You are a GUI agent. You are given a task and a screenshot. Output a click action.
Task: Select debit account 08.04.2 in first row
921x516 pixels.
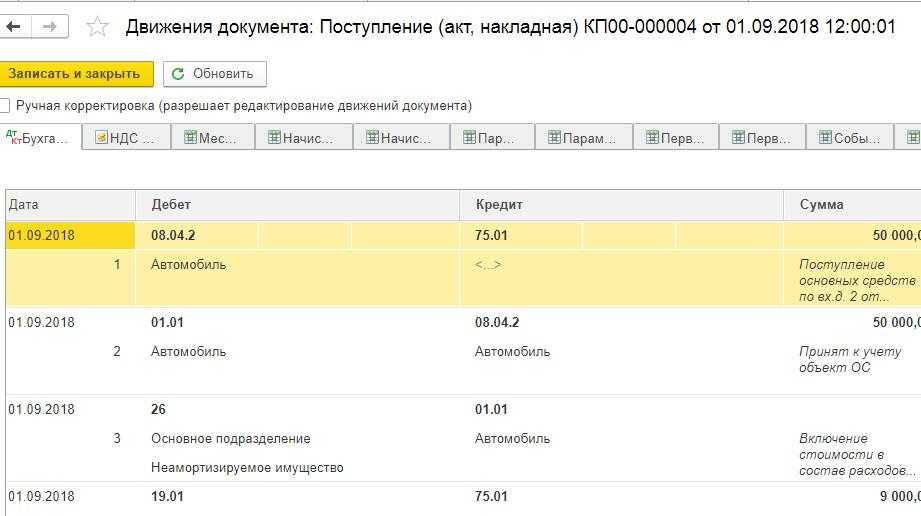point(173,236)
